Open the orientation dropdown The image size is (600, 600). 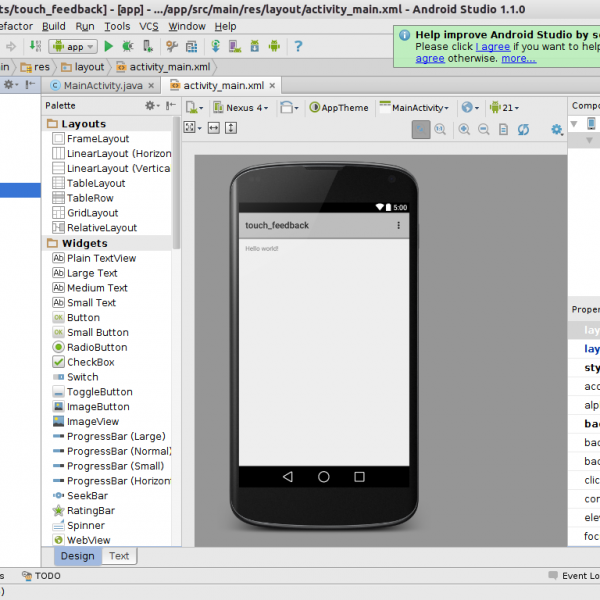(x=289, y=108)
